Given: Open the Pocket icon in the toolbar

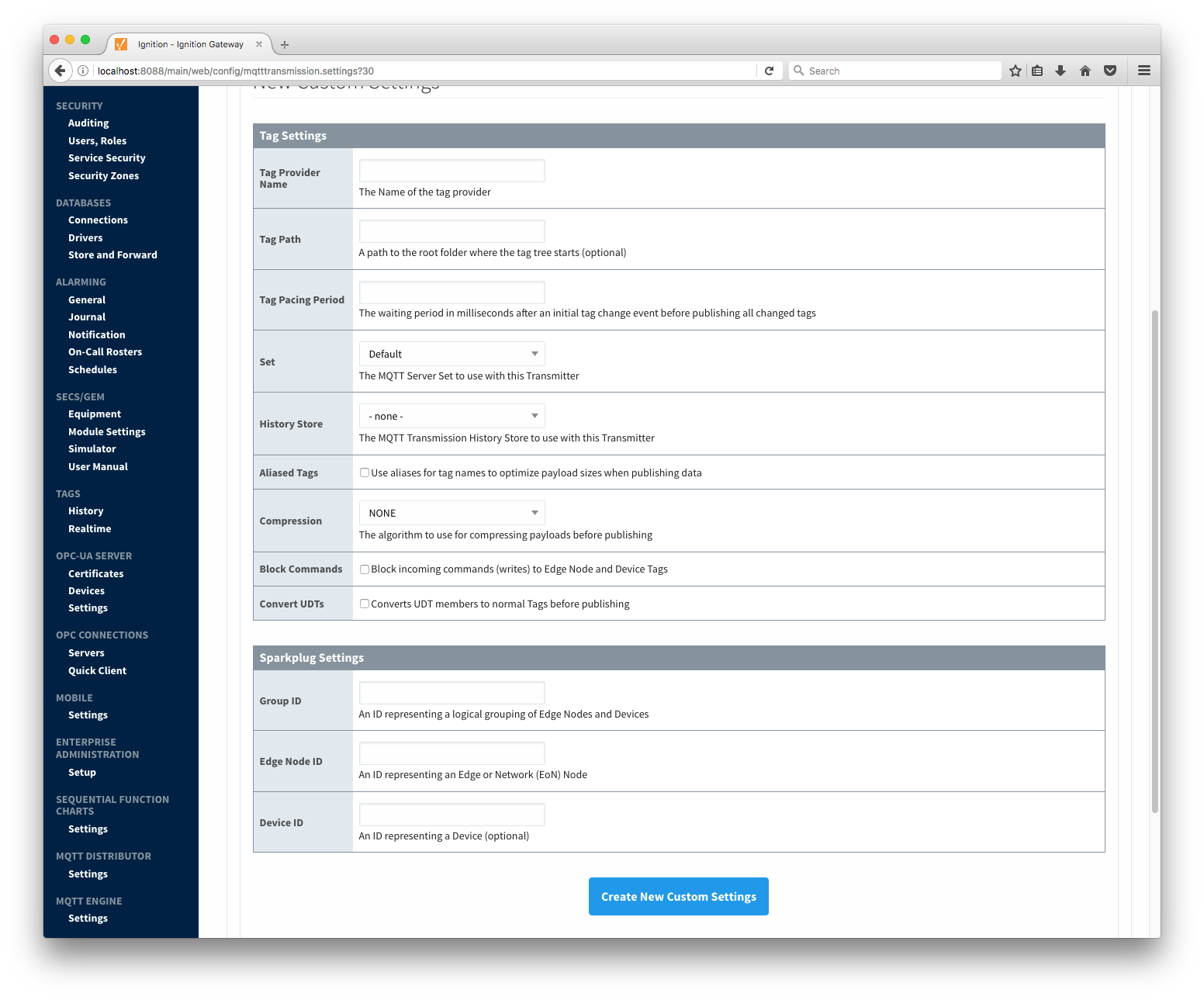Looking at the screenshot, I should click(1110, 71).
